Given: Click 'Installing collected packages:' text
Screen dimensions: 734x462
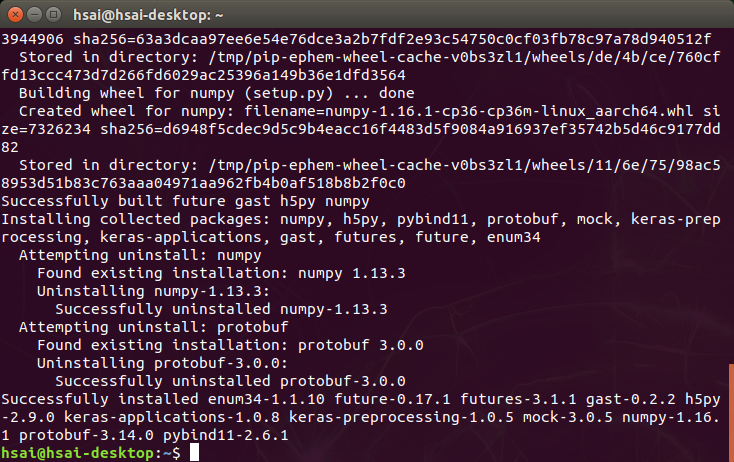Looking at the screenshot, I should tap(136, 219).
